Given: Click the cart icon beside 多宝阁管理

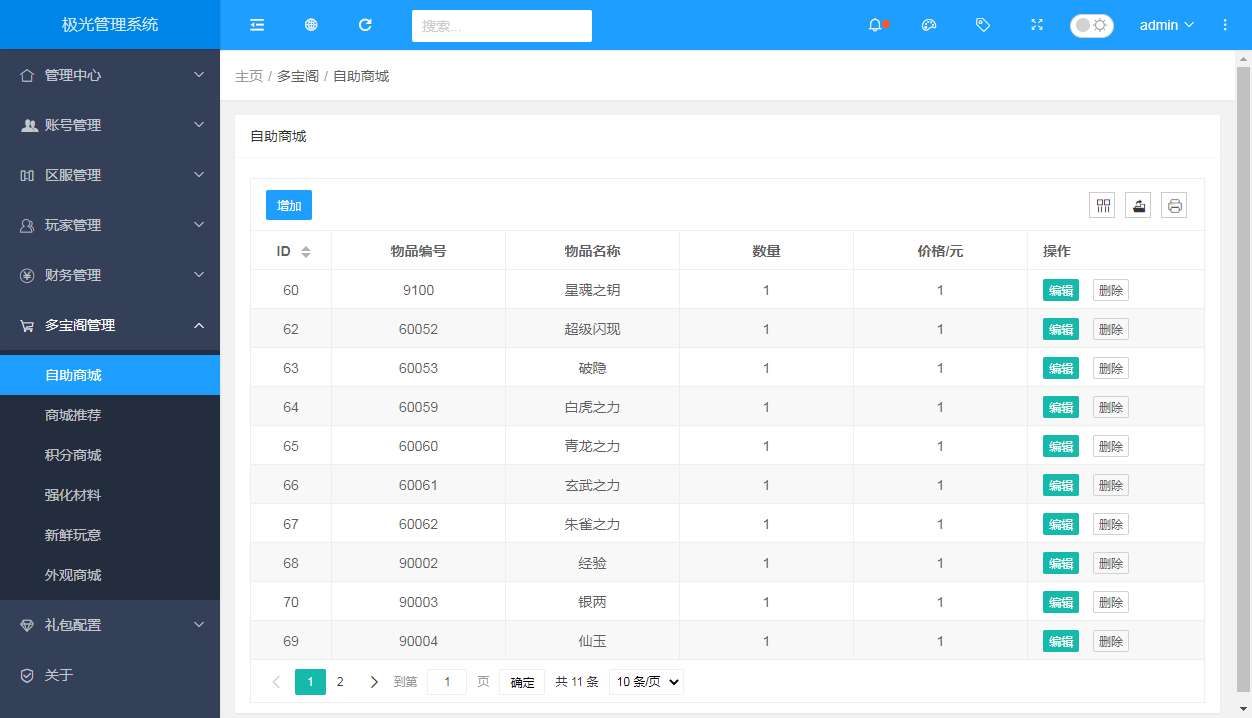Looking at the screenshot, I should click(27, 325).
